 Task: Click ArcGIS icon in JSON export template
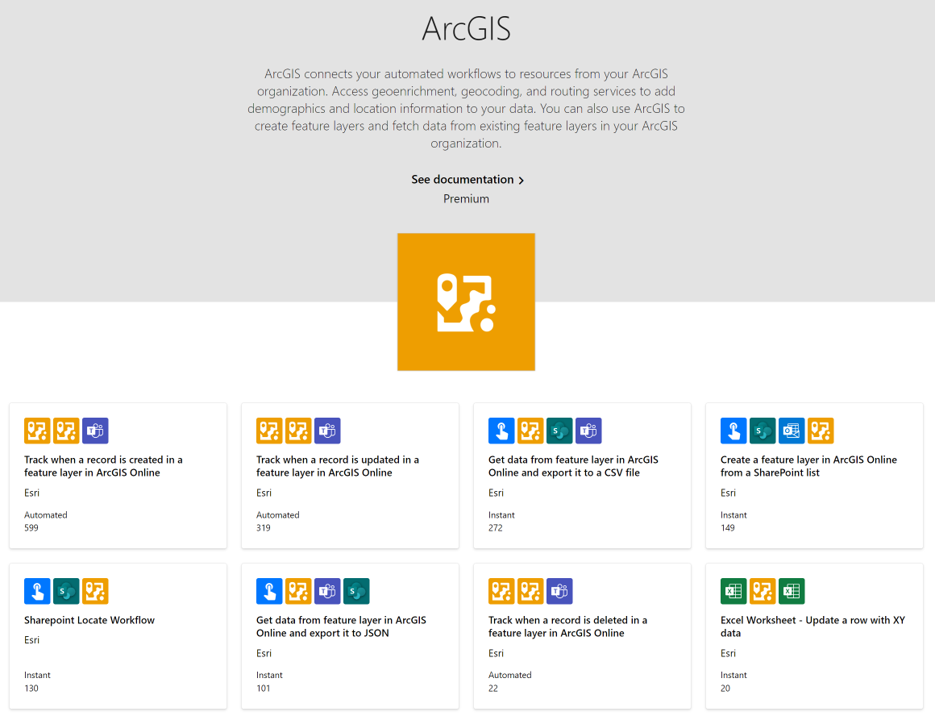(298, 591)
